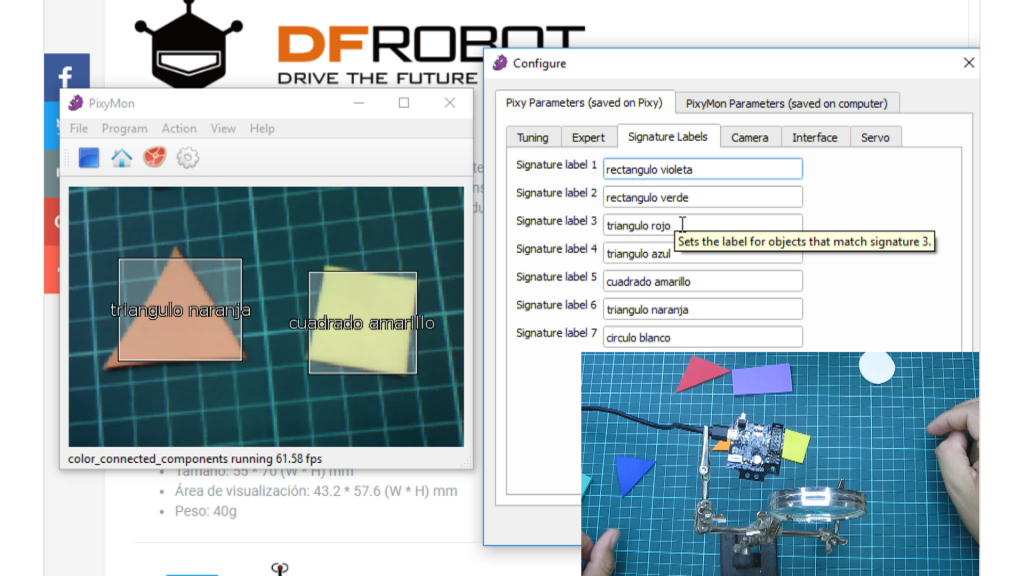Viewport: 1024px width, 576px height.
Task: Click the raw video meat icon
Action: tap(154, 158)
